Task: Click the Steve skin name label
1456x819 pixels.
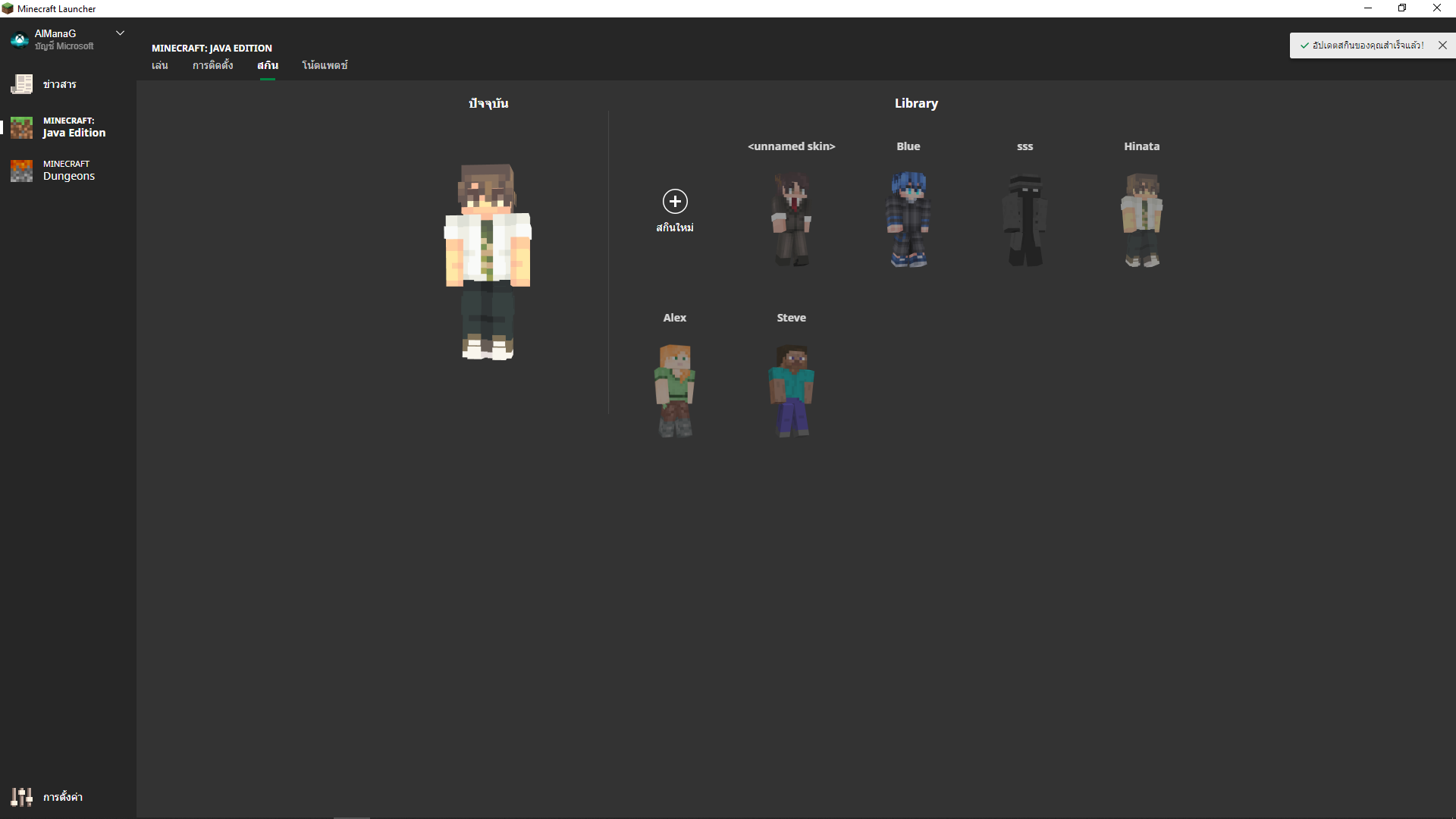Action: (x=792, y=318)
